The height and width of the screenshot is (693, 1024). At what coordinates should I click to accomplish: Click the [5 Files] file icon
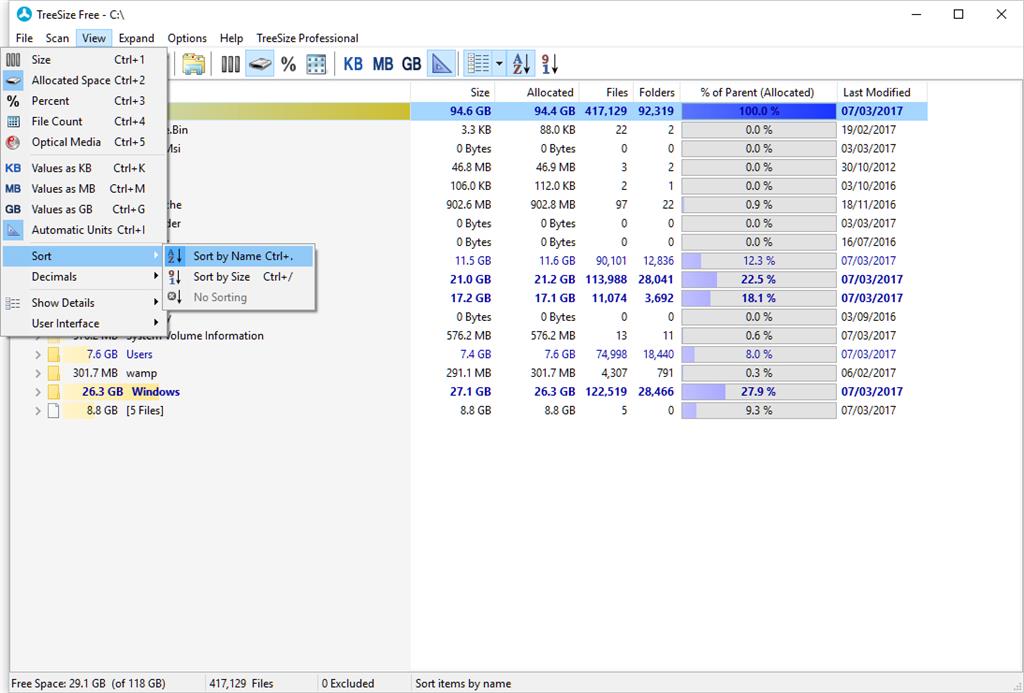(54, 411)
